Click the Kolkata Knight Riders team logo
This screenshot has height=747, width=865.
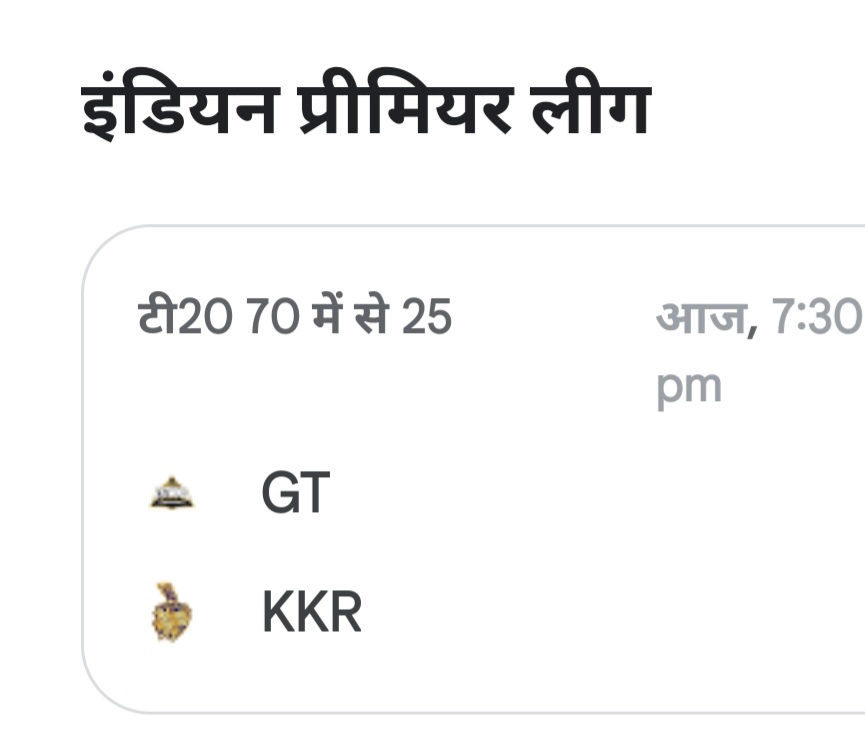[x=172, y=612]
